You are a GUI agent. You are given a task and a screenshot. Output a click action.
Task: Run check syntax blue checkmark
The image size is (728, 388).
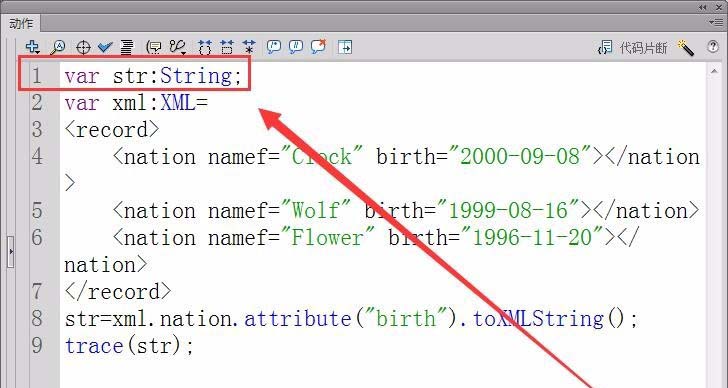tap(105, 47)
